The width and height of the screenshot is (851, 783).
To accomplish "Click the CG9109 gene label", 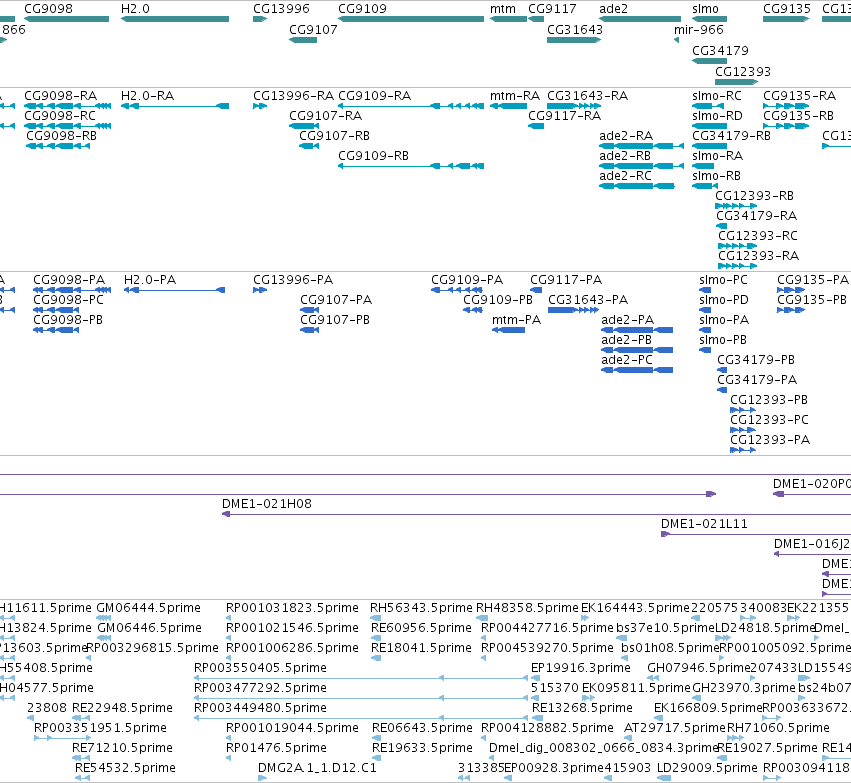I will click(x=363, y=9).
